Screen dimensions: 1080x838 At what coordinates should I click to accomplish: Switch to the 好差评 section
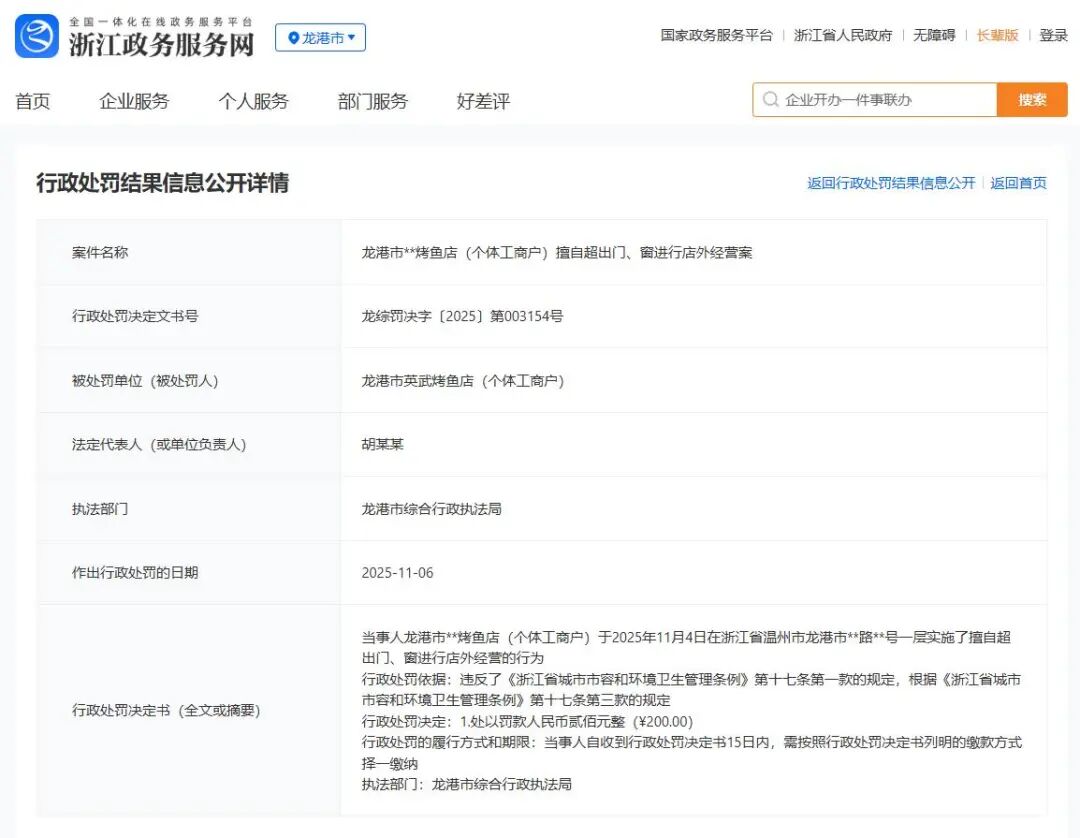coord(483,101)
